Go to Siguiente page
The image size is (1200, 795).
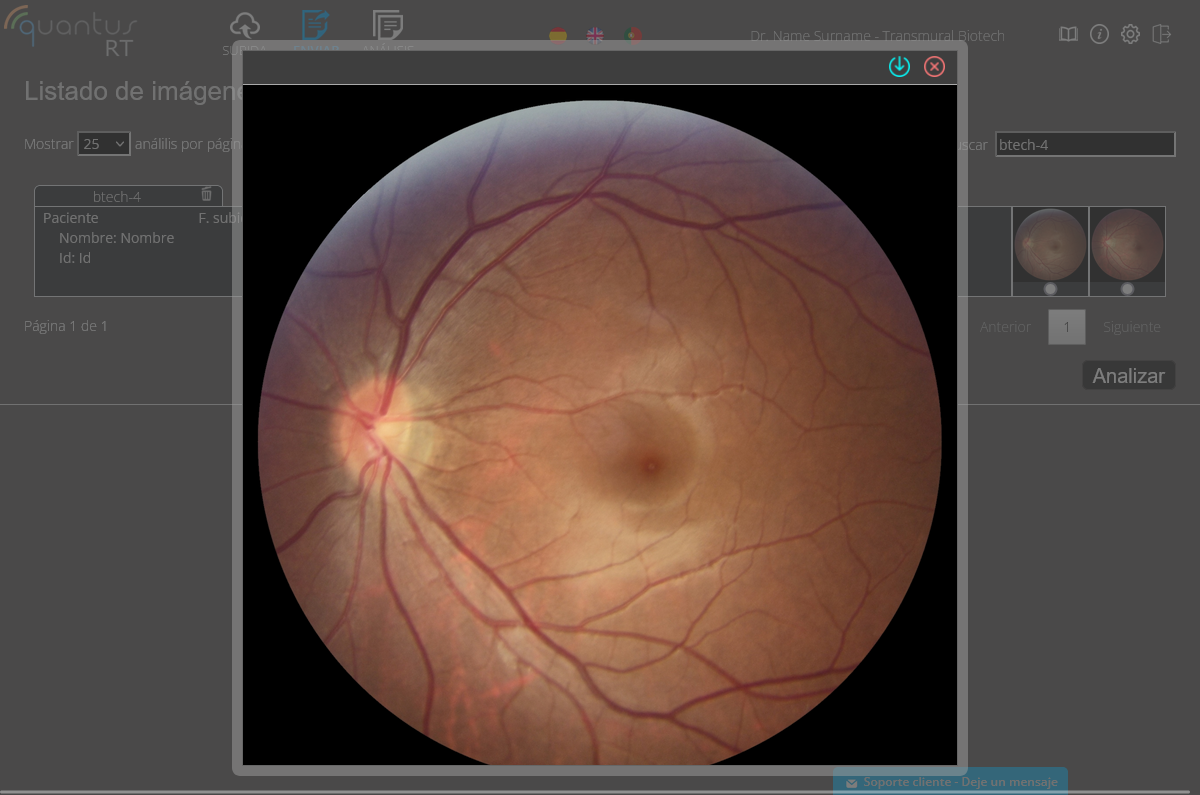1132,327
